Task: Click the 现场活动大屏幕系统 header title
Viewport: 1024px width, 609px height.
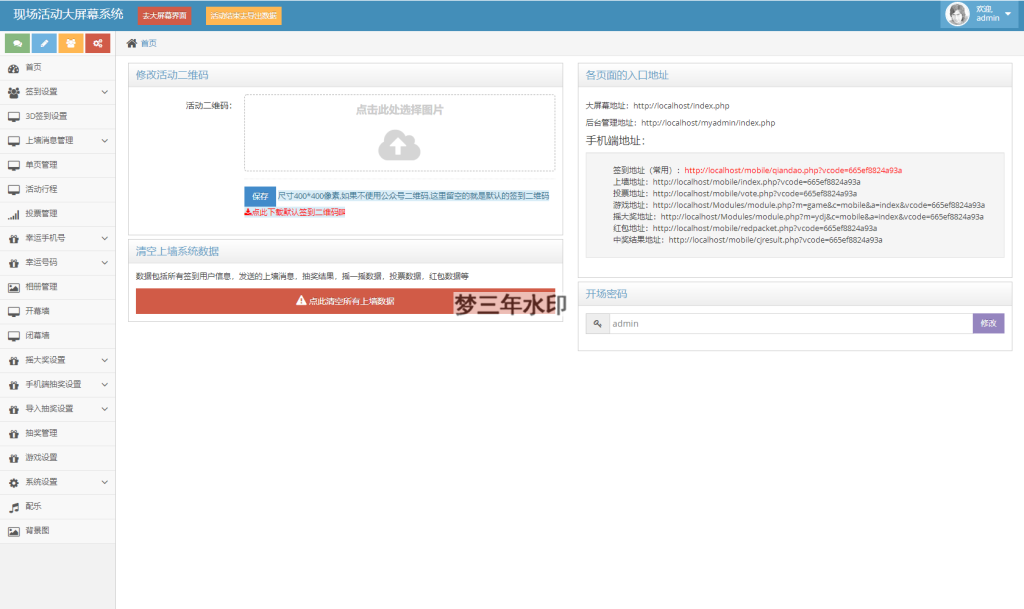Action: pos(69,14)
